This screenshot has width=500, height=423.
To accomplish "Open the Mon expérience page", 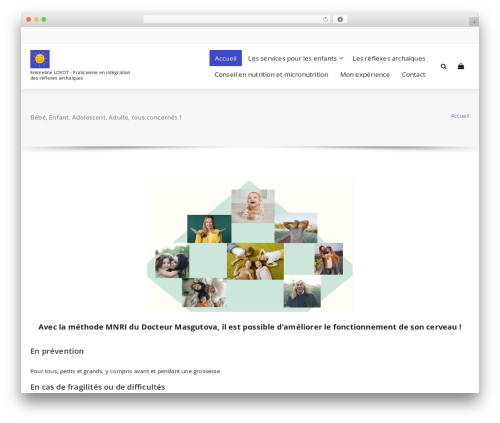I will [x=365, y=74].
